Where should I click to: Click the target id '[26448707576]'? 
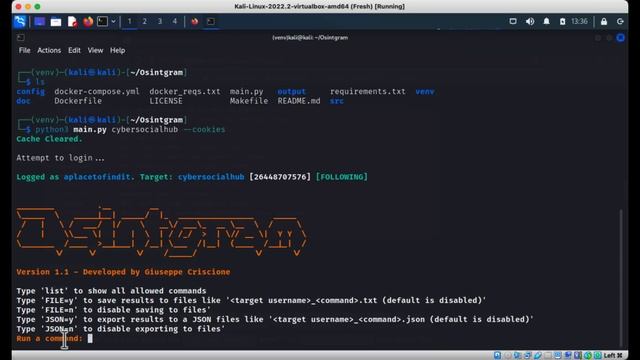(280, 177)
